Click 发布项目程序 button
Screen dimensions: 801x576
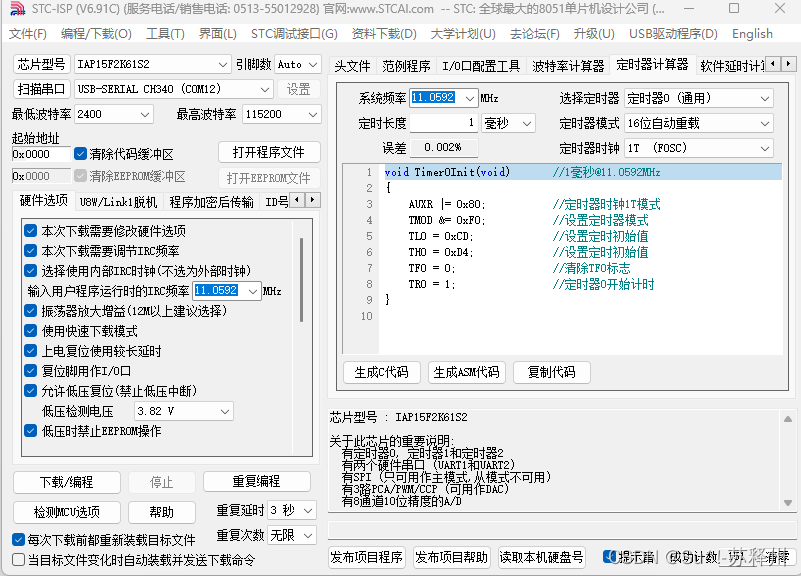[366, 557]
